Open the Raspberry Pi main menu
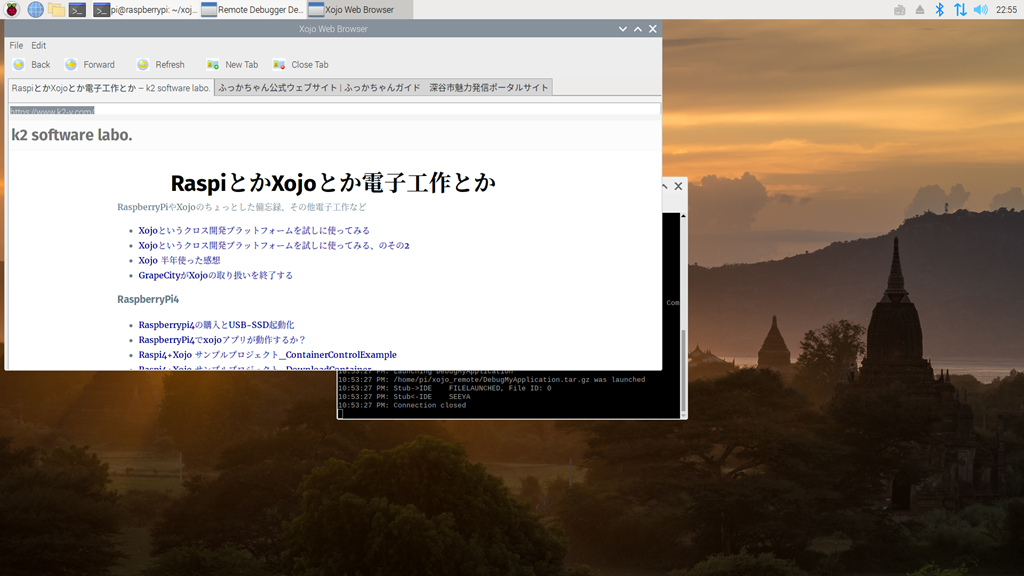Image resolution: width=1024 pixels, height=576 pixels. coord(12,9)
